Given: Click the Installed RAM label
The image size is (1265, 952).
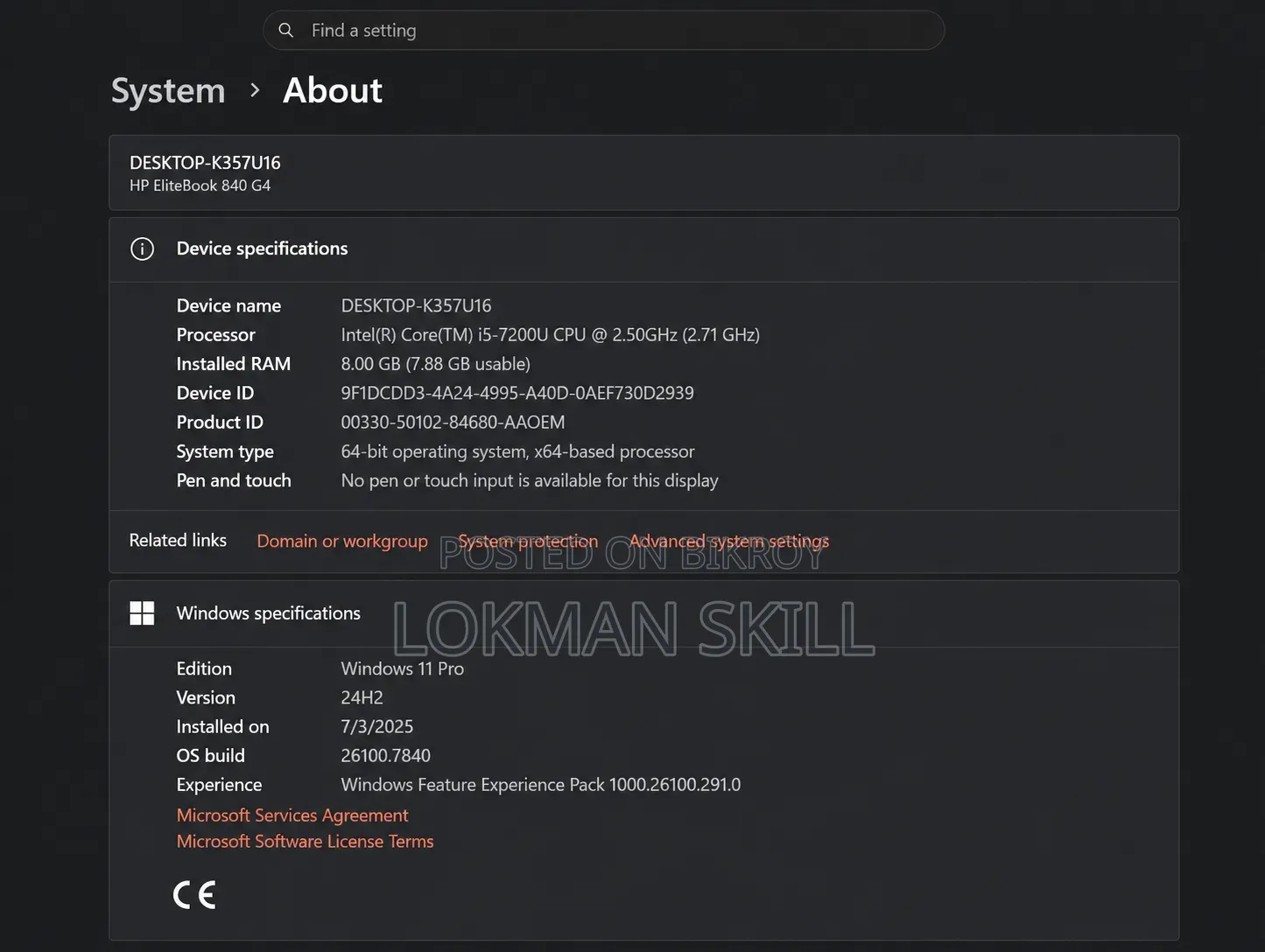Looking at the screenshot, I should pos(233,364).
